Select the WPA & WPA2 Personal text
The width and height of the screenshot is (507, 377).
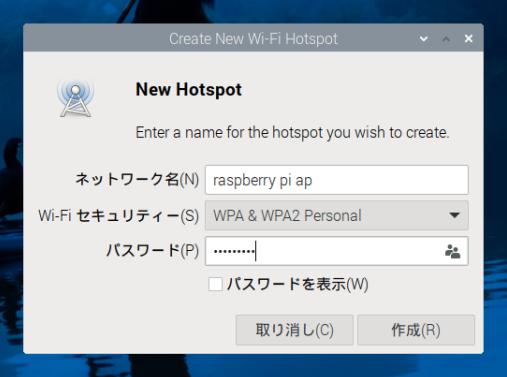287,216
